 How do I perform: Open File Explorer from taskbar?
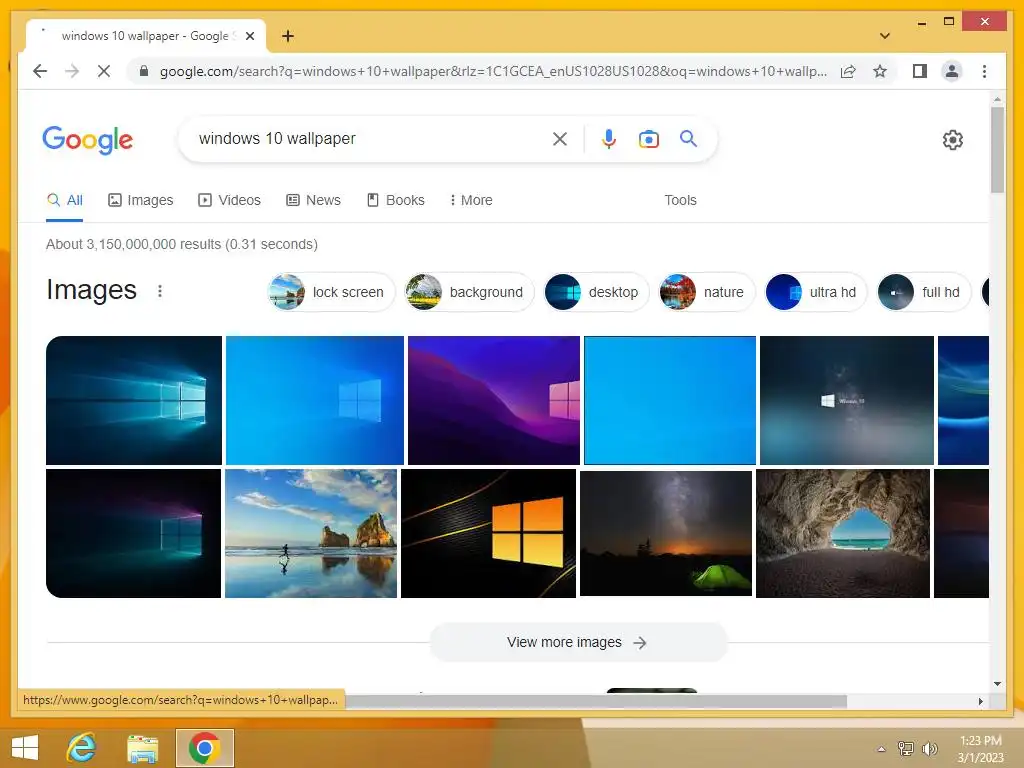click(142, 748)
